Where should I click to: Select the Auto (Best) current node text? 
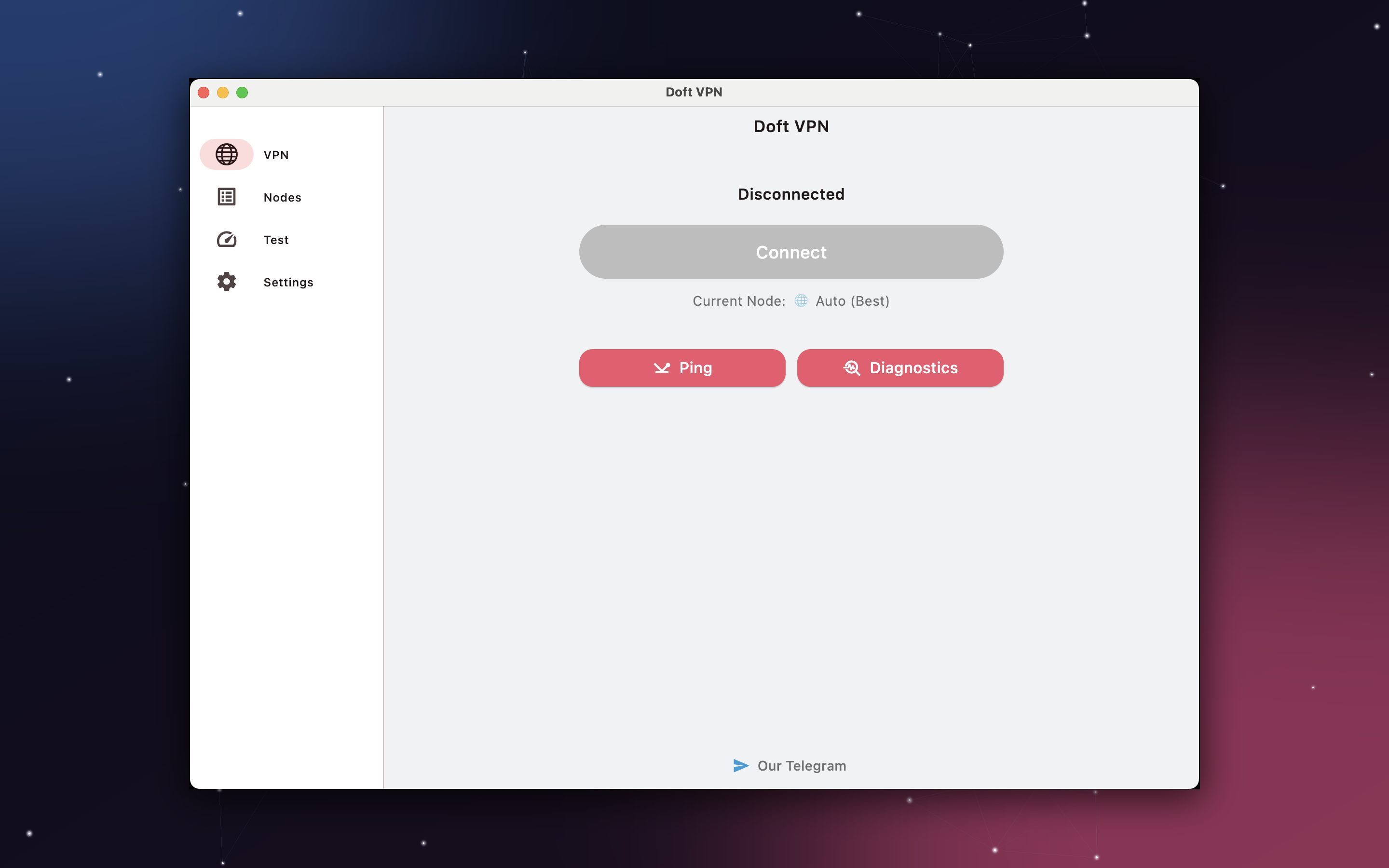(x=852, y=301)
